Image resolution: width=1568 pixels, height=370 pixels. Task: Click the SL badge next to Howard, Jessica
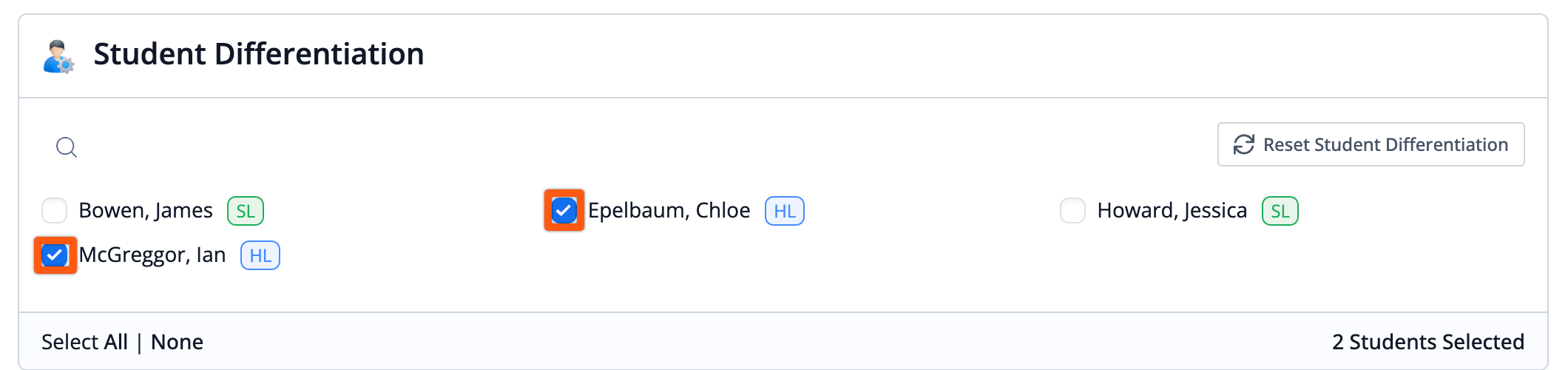(1280, 211)
